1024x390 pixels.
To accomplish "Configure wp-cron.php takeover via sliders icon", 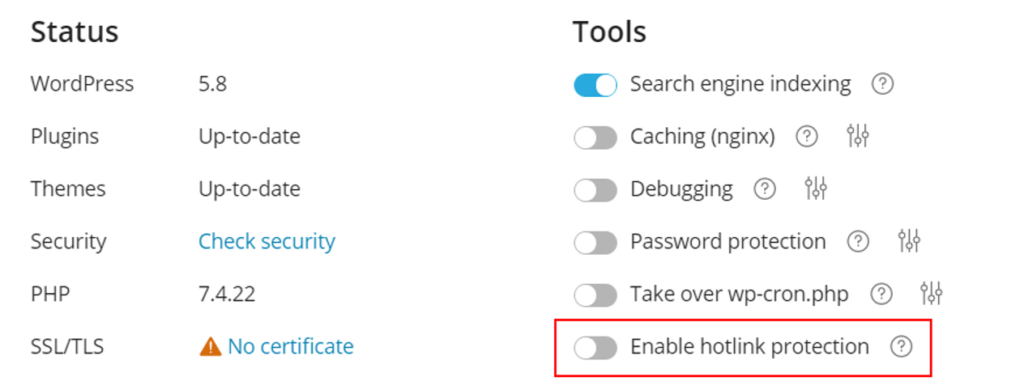I will tap(932, 293).
